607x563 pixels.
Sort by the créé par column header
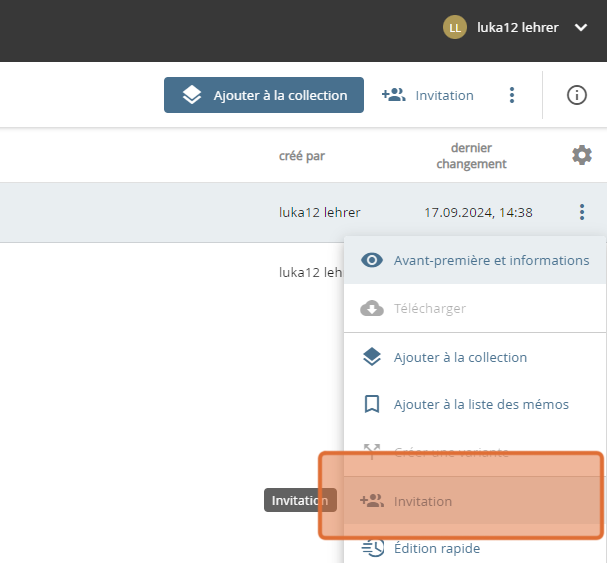click(x=302, y=156)
